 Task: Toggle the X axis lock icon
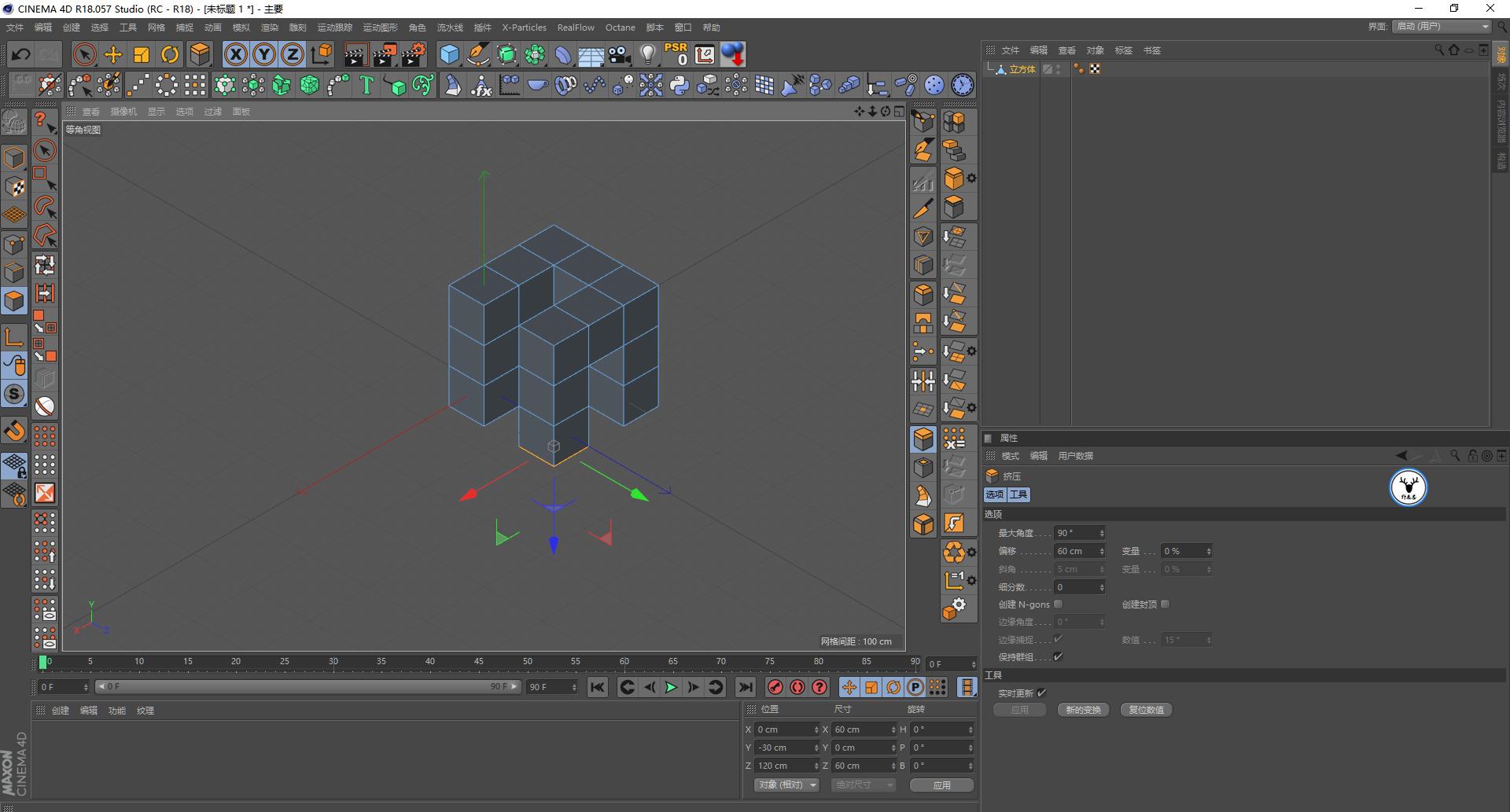click(235, 54)
